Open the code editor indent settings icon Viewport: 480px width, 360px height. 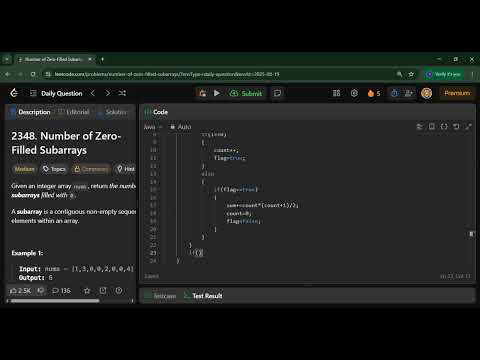point(420,127)
